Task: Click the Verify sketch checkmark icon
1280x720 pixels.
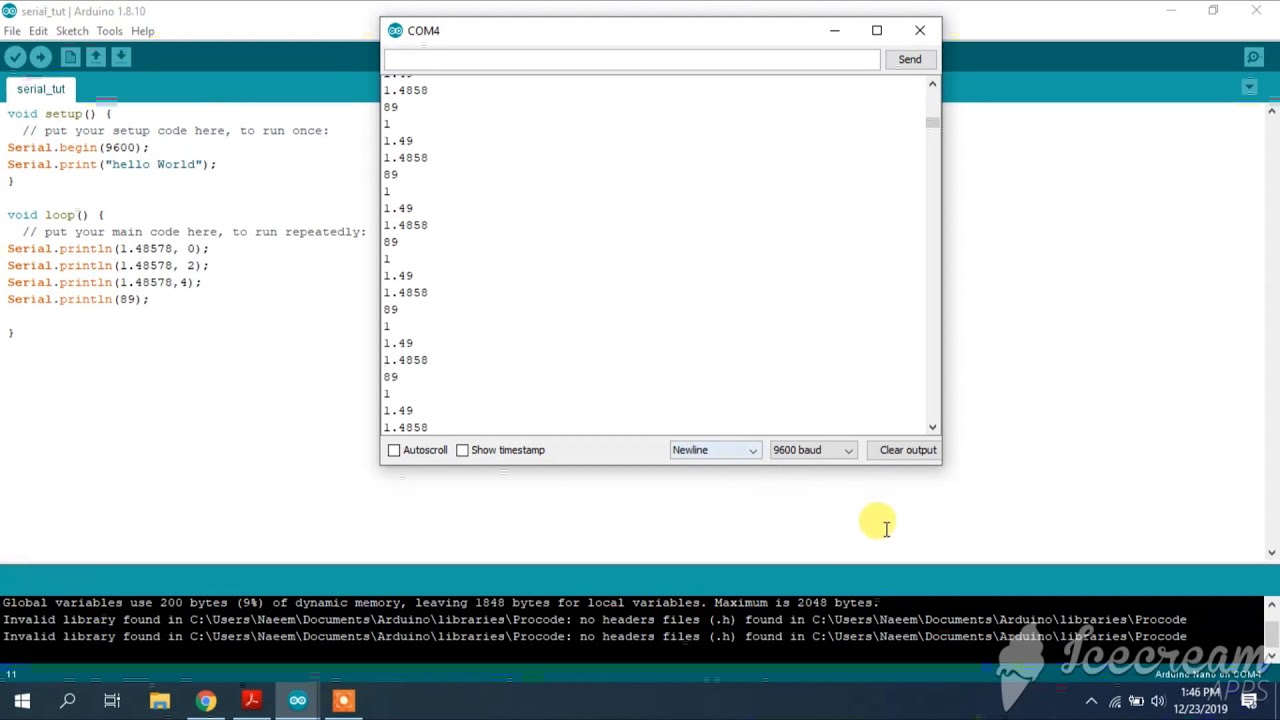Action: pyautogui.click(x=15, y=58)
